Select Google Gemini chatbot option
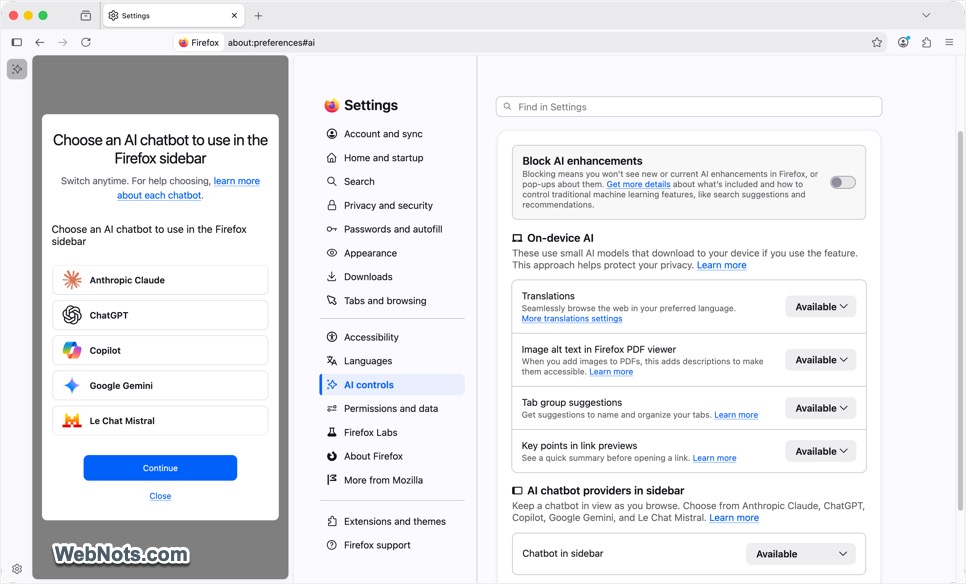 pyautogui.click(x=160, y=386)
